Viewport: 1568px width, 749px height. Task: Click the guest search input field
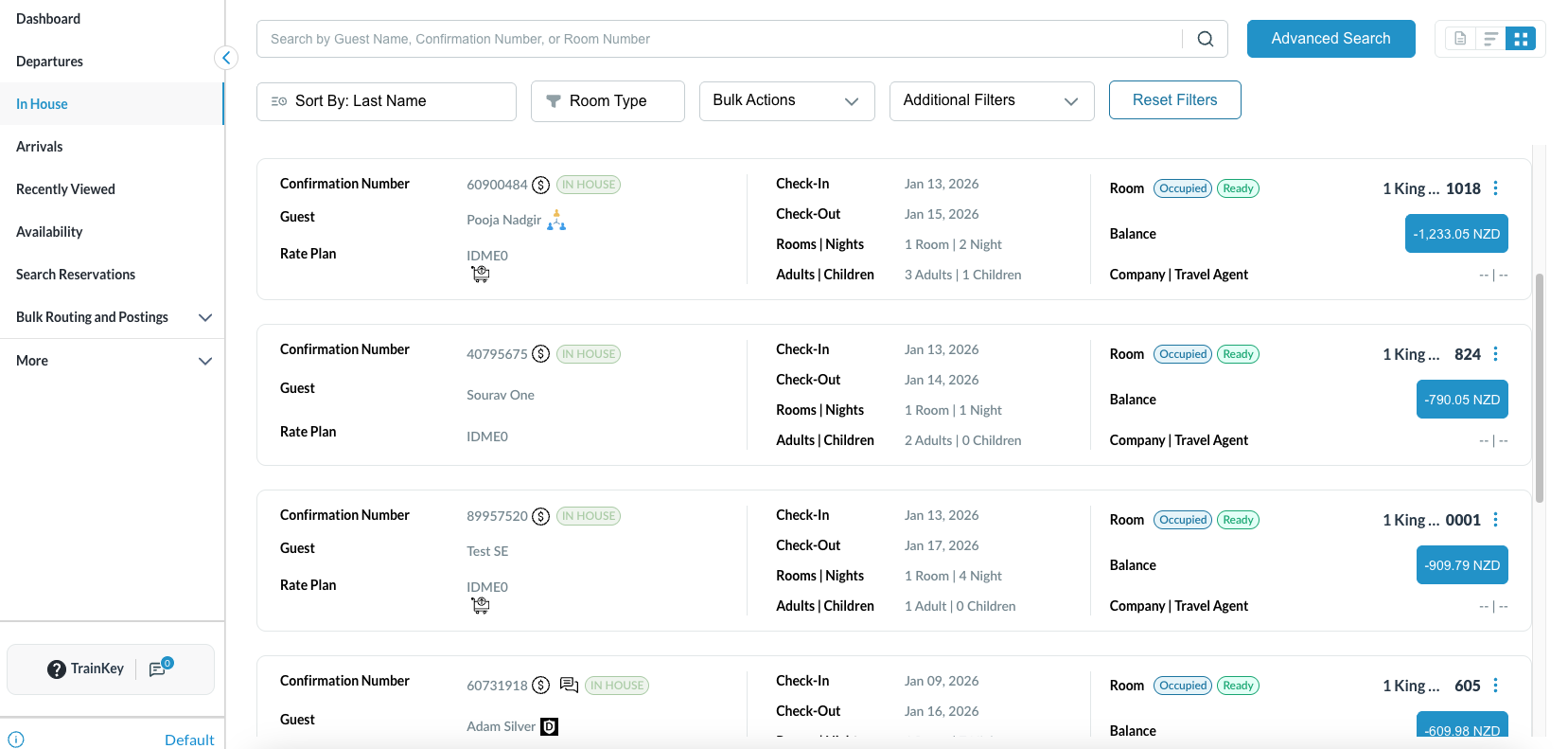[x=719, y=39]
